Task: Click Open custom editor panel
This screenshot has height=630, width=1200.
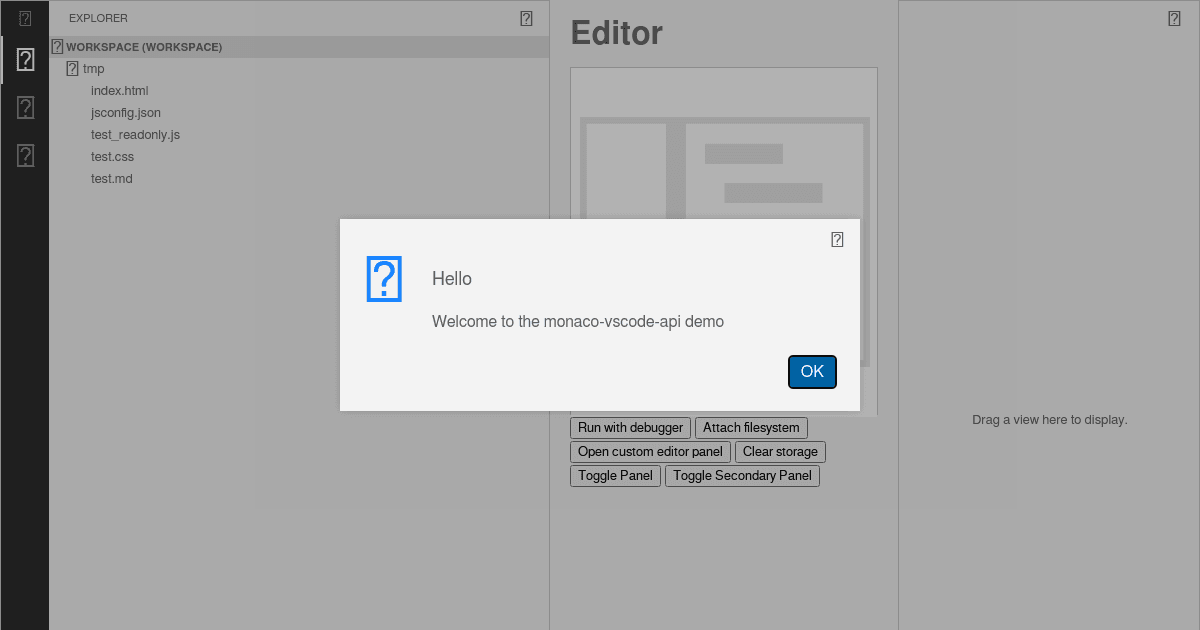Action: [x=650, y=452]
